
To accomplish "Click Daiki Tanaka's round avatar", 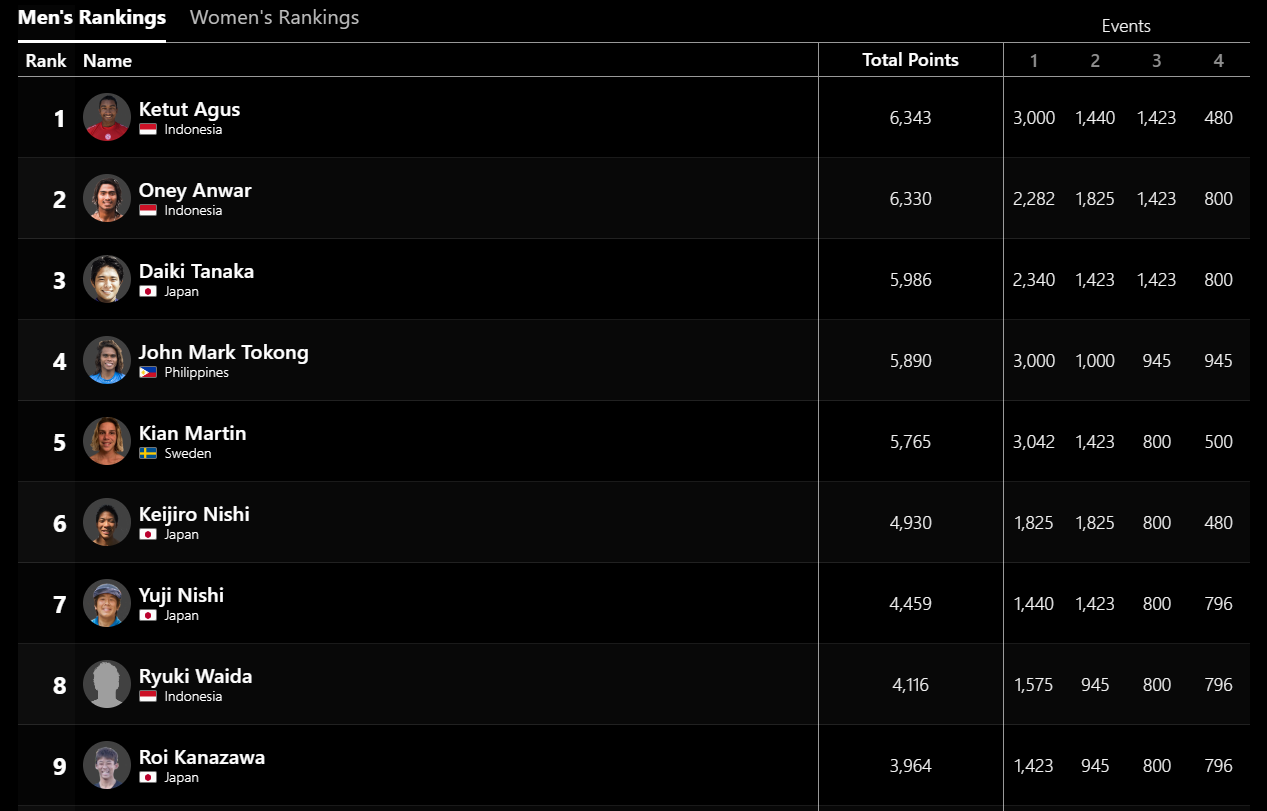I will click(107, 280).
